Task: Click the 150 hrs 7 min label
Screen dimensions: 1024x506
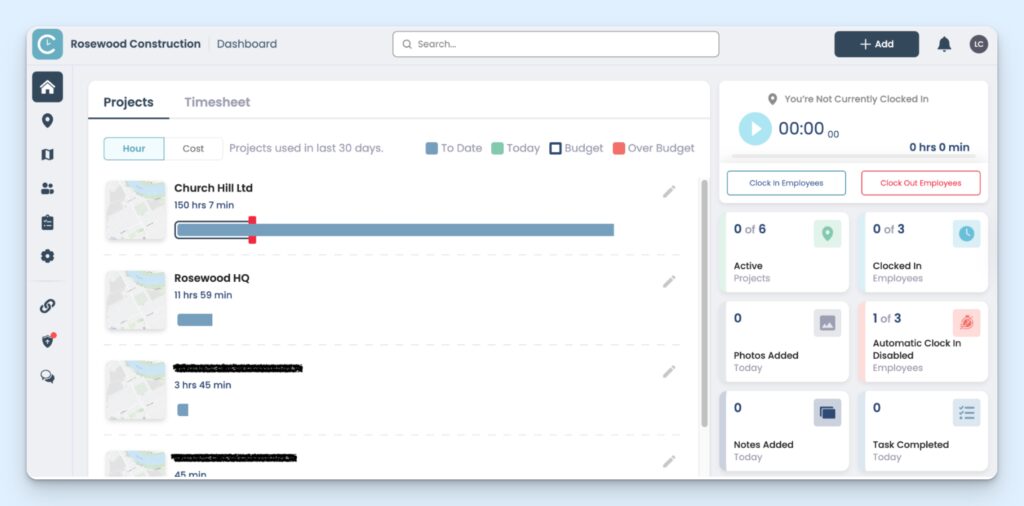Action: tap(204, 206)
